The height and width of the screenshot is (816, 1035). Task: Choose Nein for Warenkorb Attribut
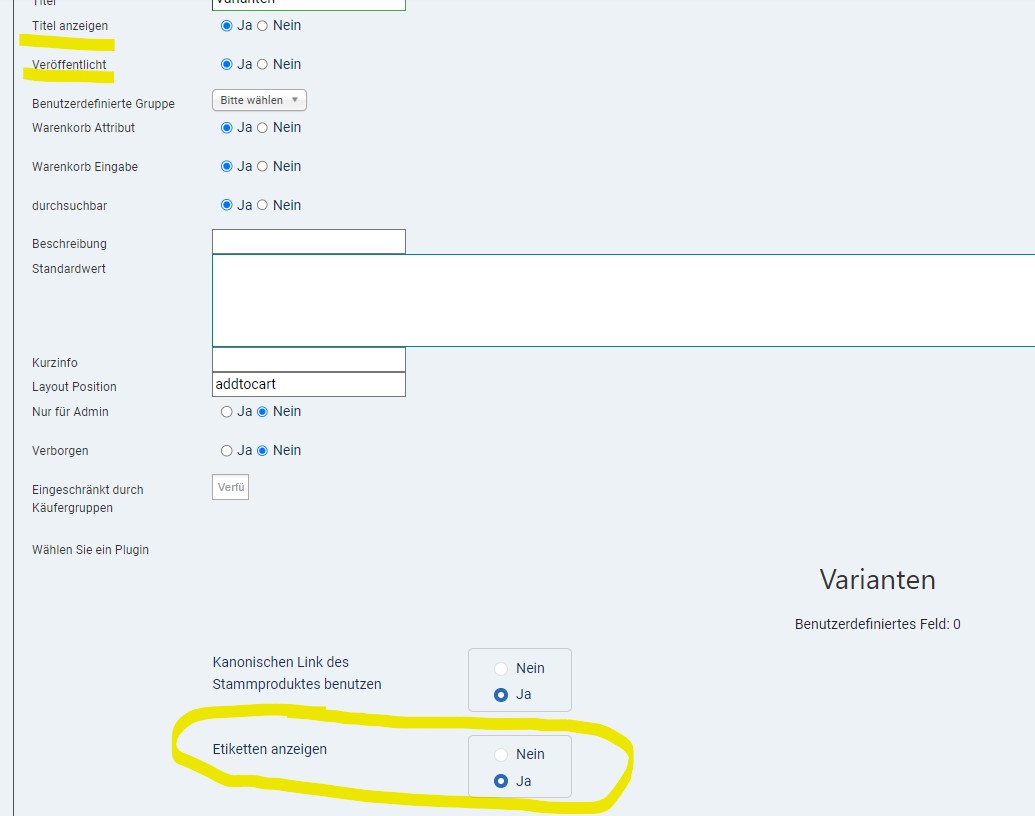[263, 128]
